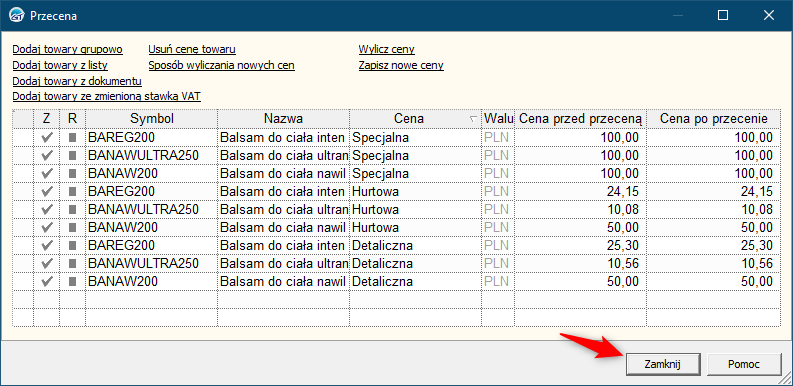
Task: Open 'Sposób wyliczania nowych cen' link
Action: click(222, 65)
